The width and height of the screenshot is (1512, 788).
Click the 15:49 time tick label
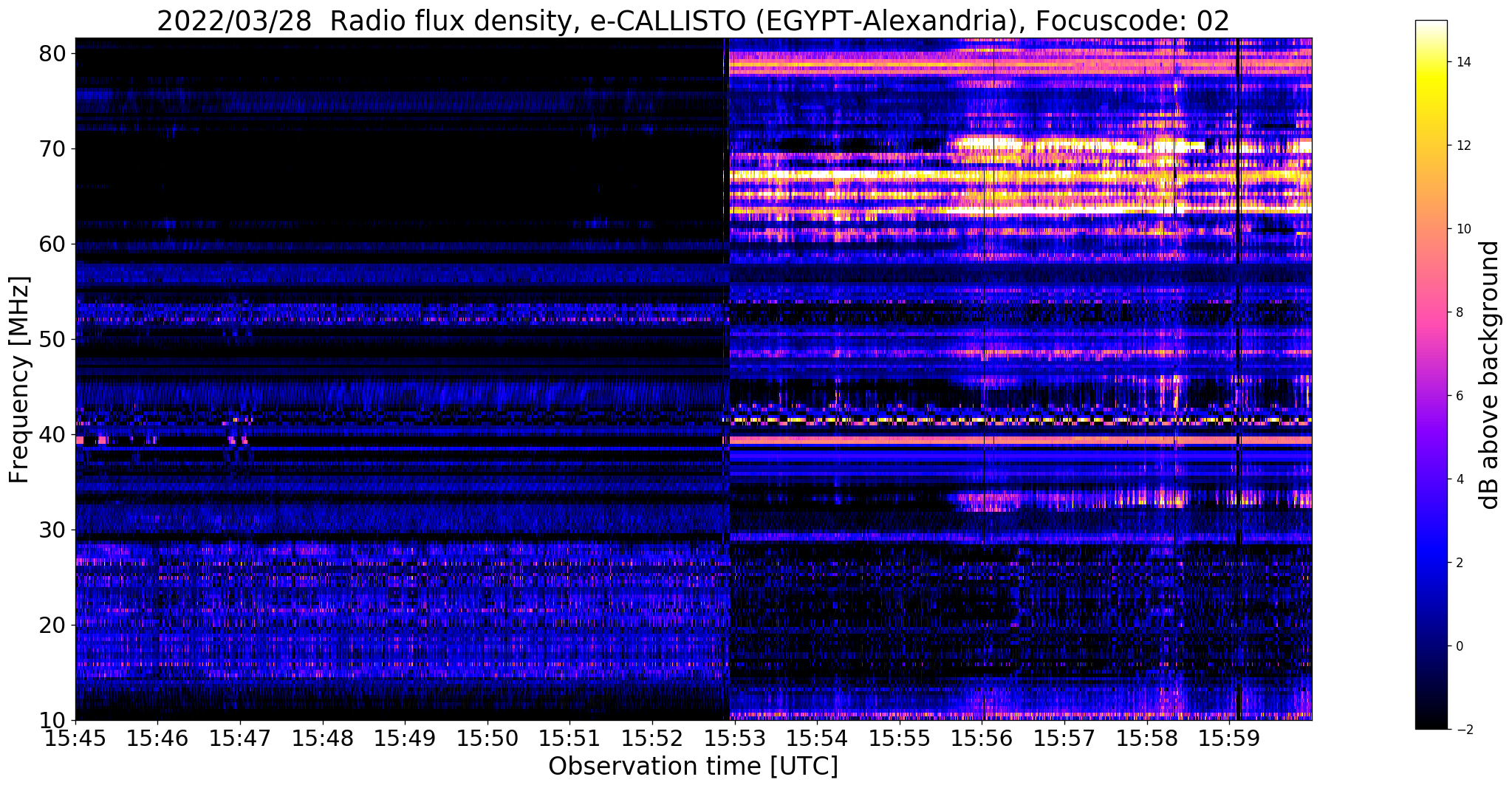tap(405, 738)
